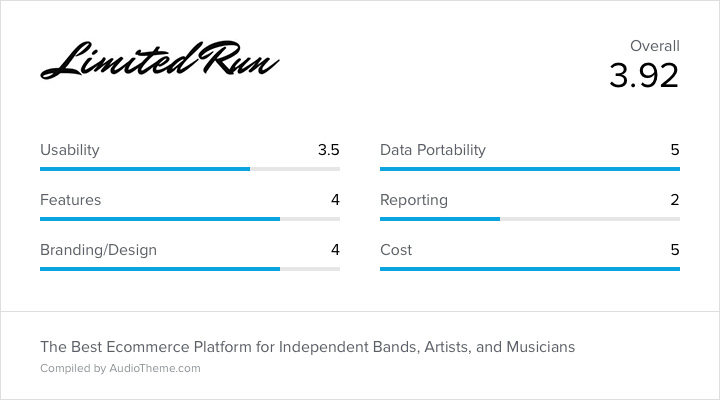Click the 3.5 Usability score
Viewport: 720px width, 400px height.
pyautogui.click(x=329, y=150)
